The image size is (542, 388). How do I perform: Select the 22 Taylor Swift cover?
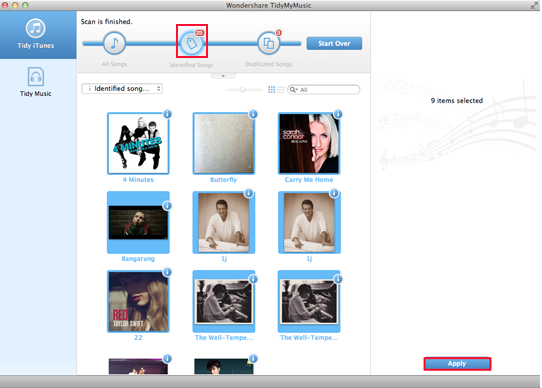click(x=138, y=301)
